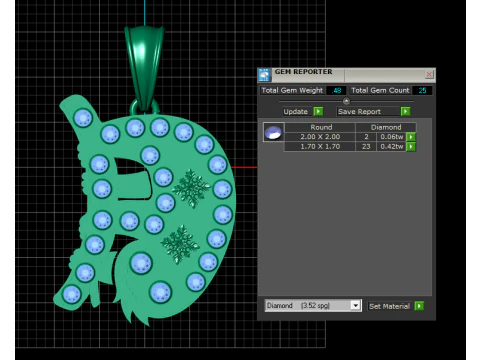The height and width of the screenshot is (360, 480).
Task: Click the quantity 23 cell
Action: click(x=366, y=146)
